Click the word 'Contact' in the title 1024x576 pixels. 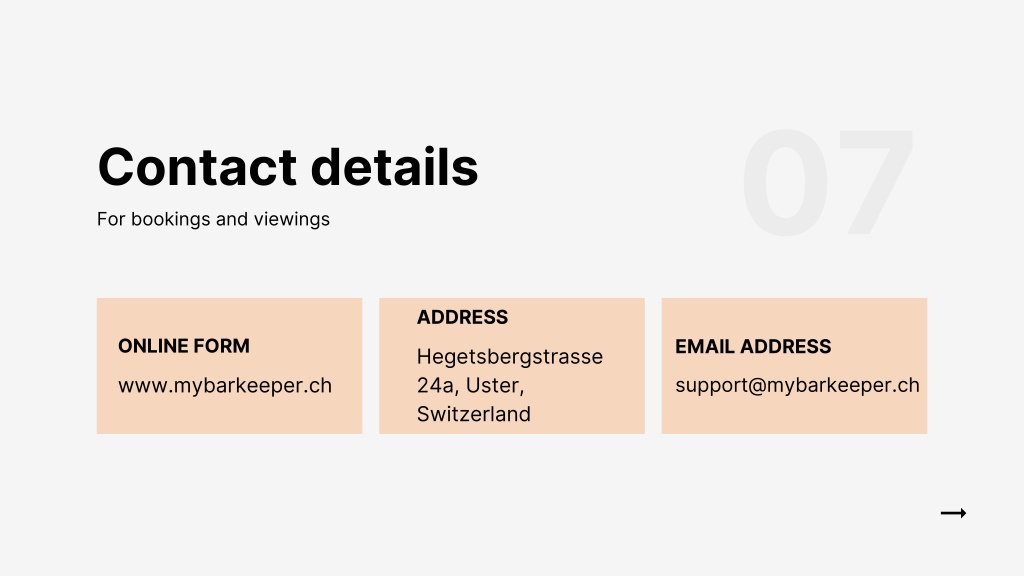pyautogui.click(x=197, y=167)
